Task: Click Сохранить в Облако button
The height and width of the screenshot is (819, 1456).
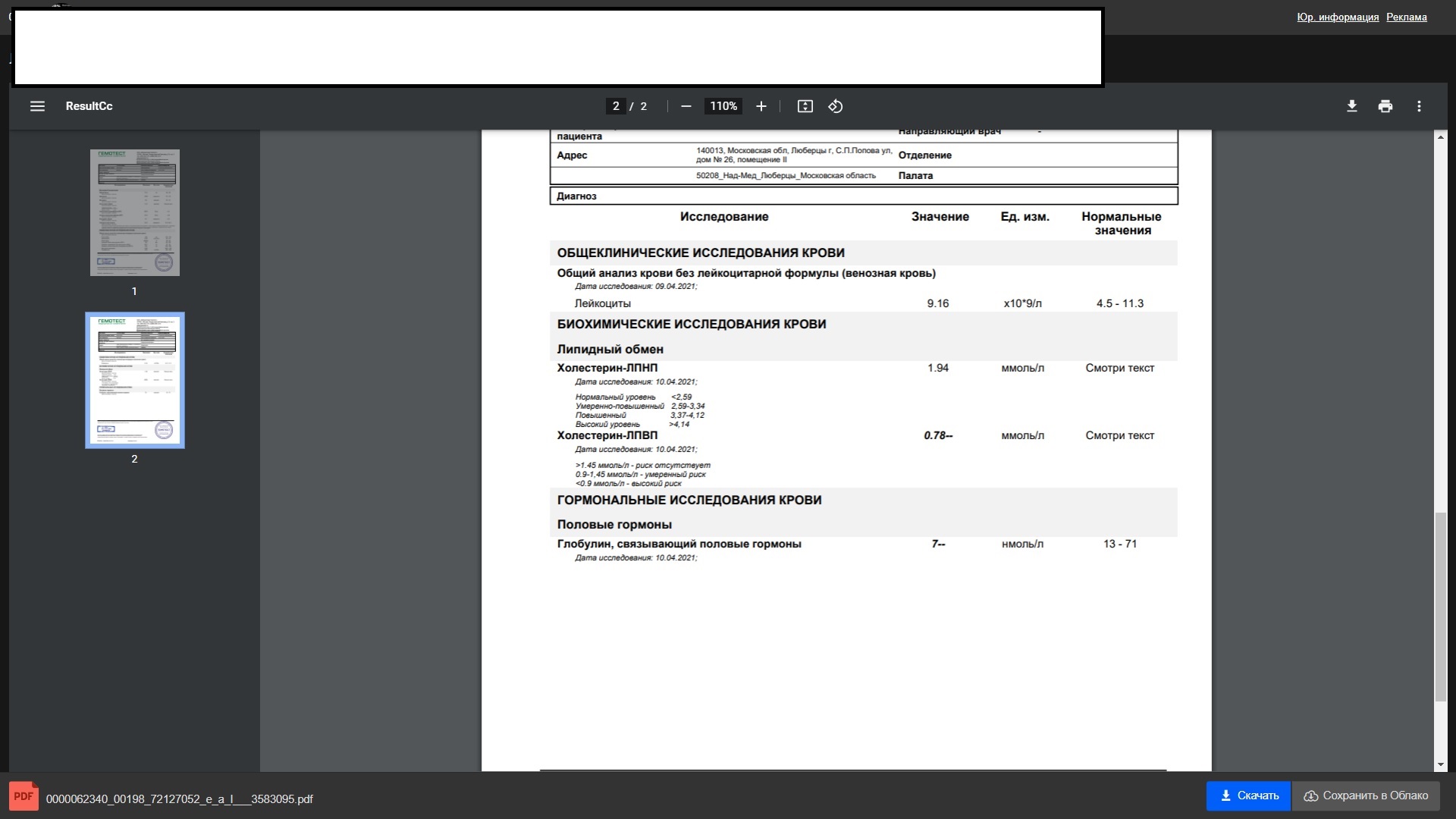Action: [x=1366, y=796]
